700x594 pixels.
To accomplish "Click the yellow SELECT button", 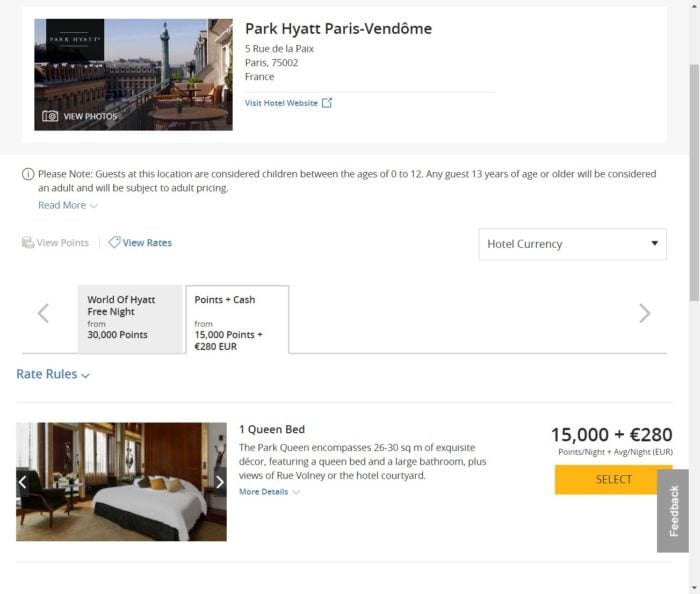I will click(613, 480).
